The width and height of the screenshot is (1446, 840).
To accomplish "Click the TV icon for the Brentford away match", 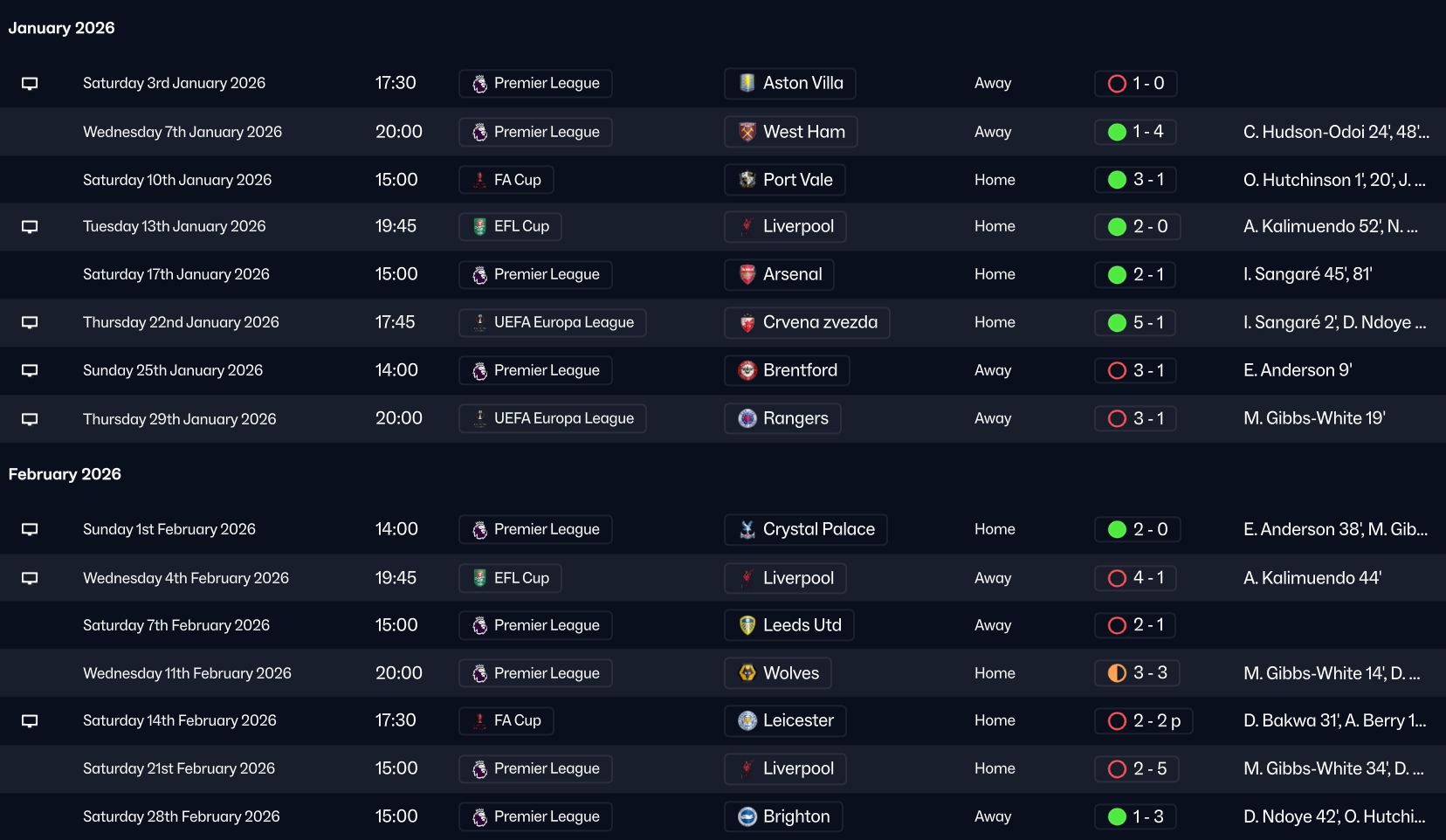I will pos(30,371).
